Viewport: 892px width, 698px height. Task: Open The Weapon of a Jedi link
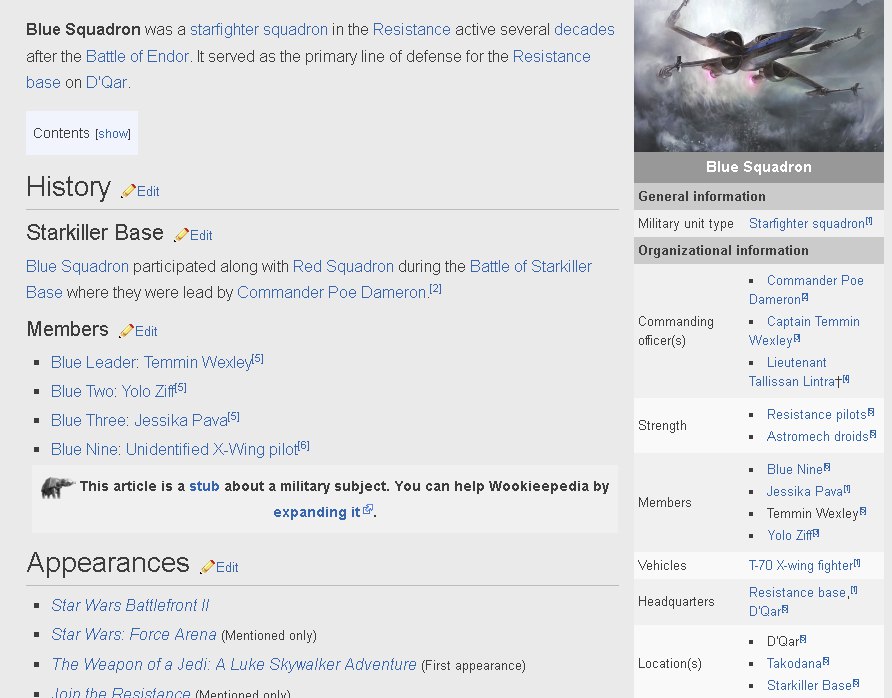(233, 664)
